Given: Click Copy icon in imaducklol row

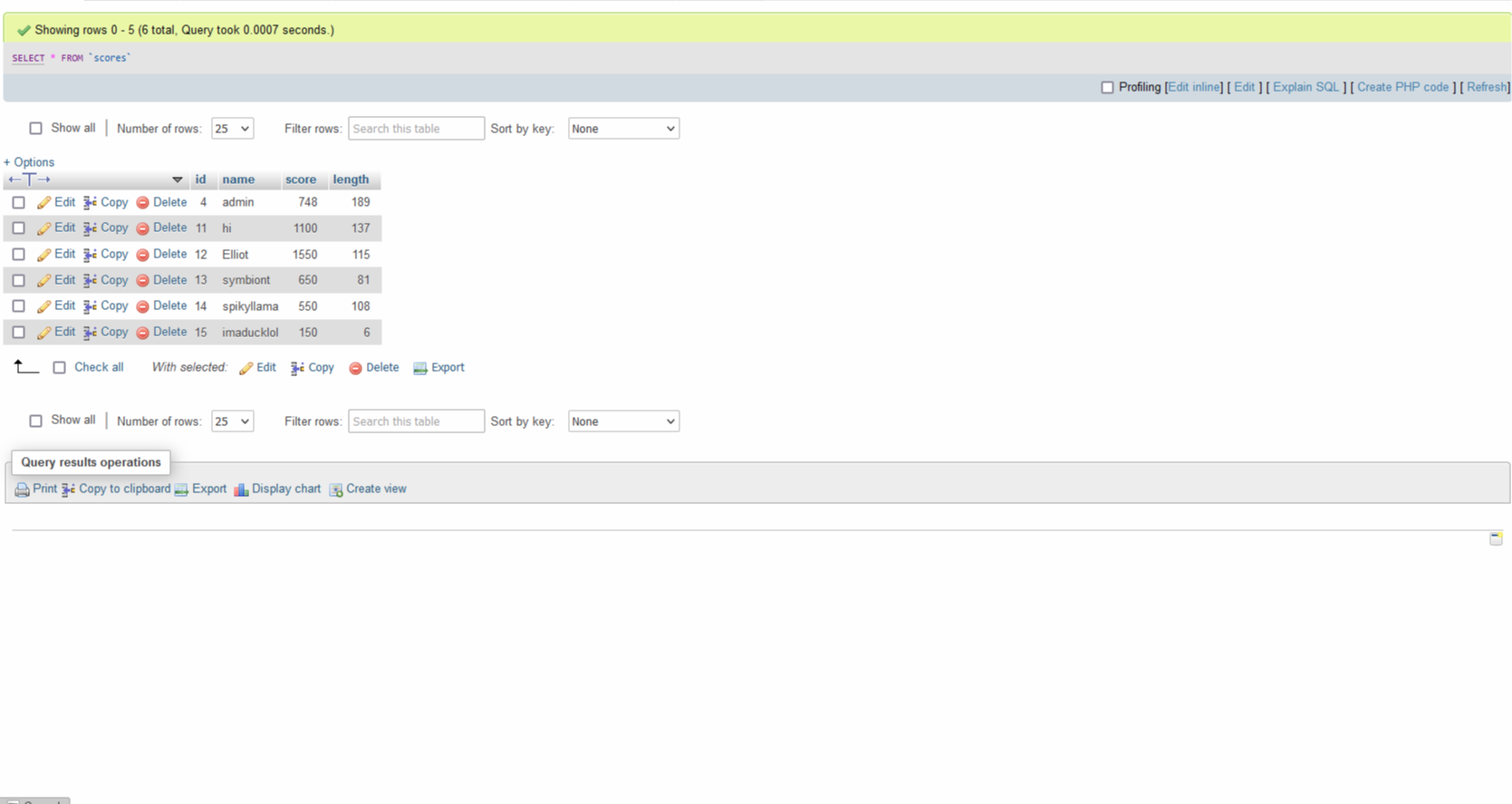Looking at the screenshot, I should point(90,333).
